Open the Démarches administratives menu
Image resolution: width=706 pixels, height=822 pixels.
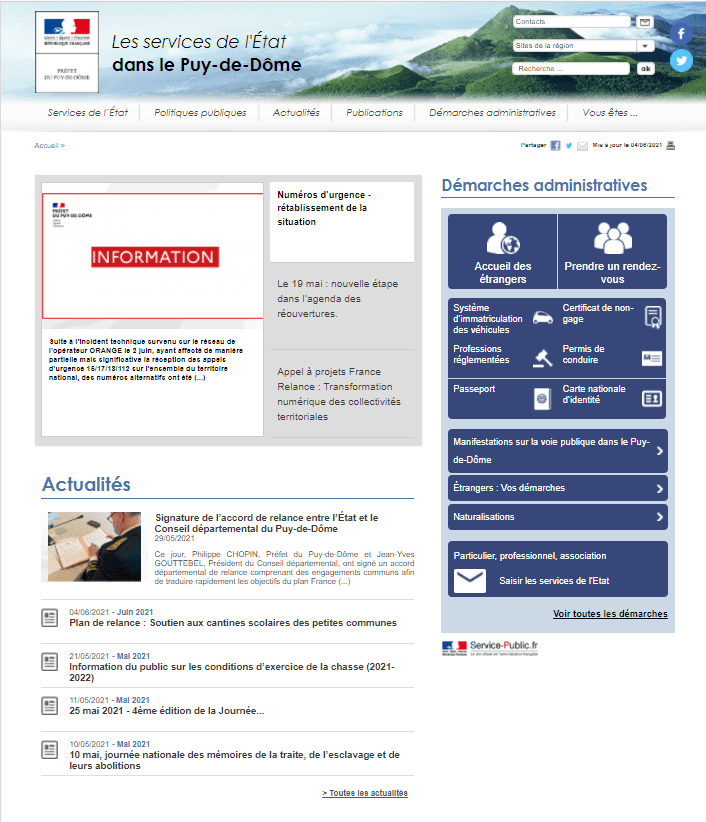(x=492, y=113)
